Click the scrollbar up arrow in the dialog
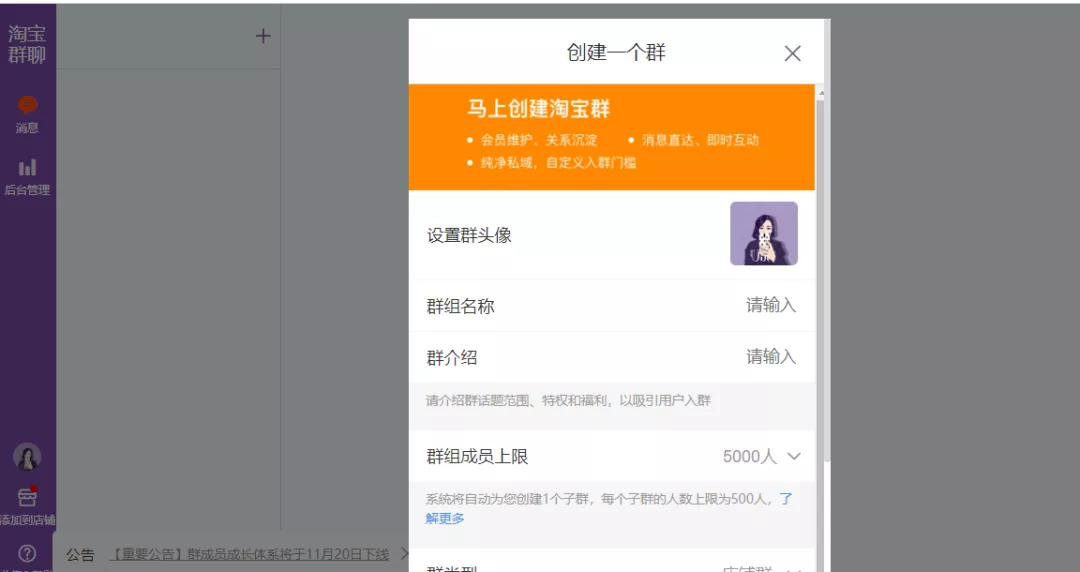Image resolution: width=1080 pixels, height=572 pixels. (821, 93)
